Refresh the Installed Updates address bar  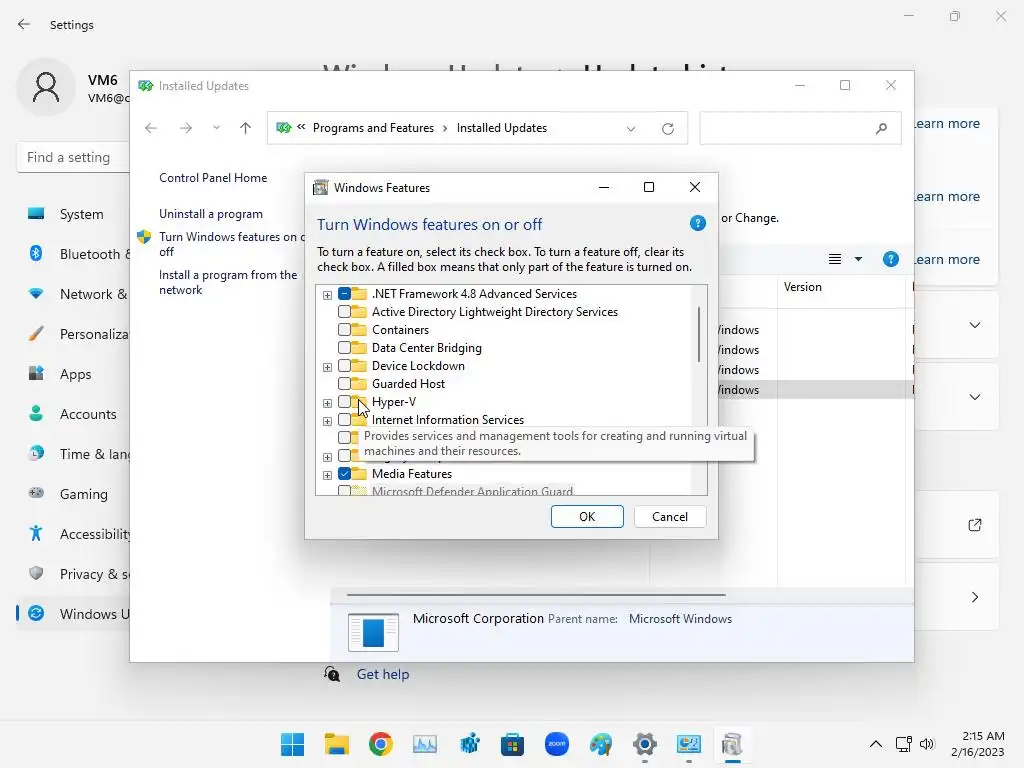667,129
